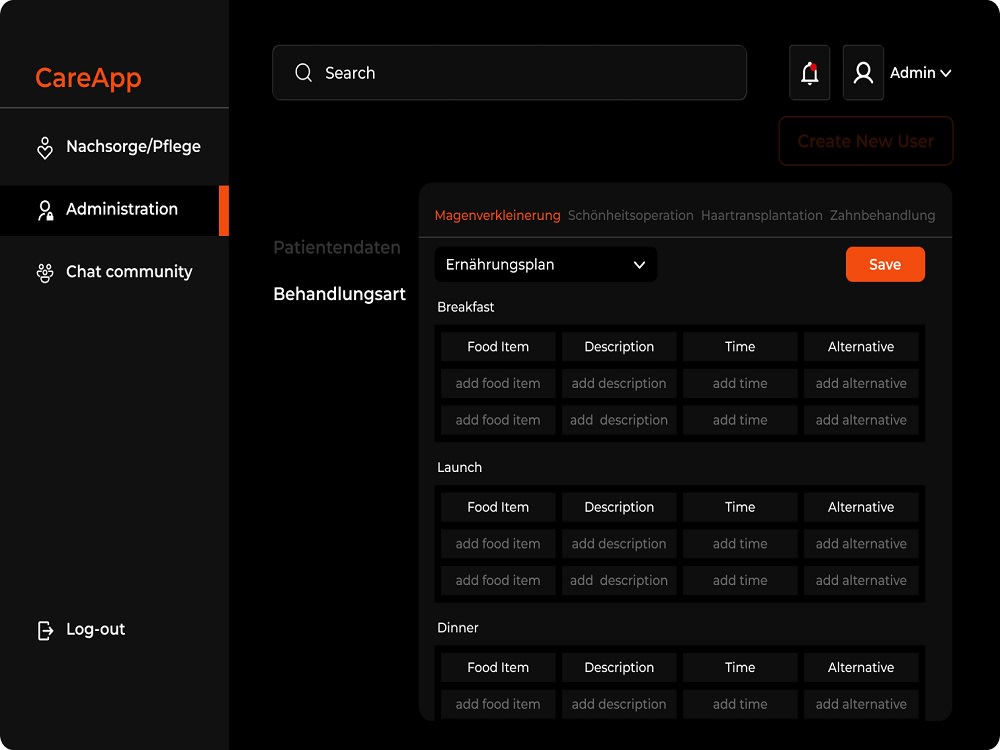The height and width of the screenshot is (750, 1000).
Task: Click the orange Save button
Action: 885,265
